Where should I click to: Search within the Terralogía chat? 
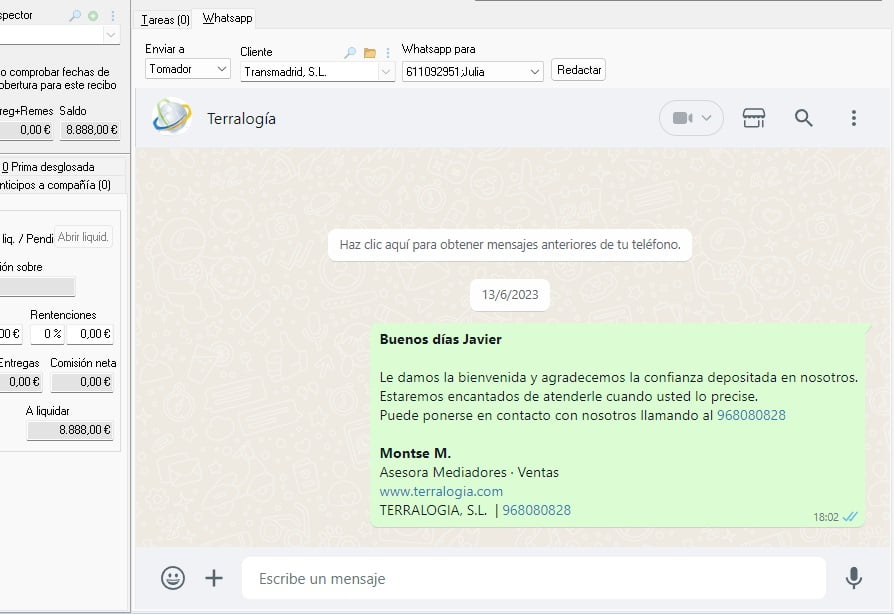click(803, 118)
